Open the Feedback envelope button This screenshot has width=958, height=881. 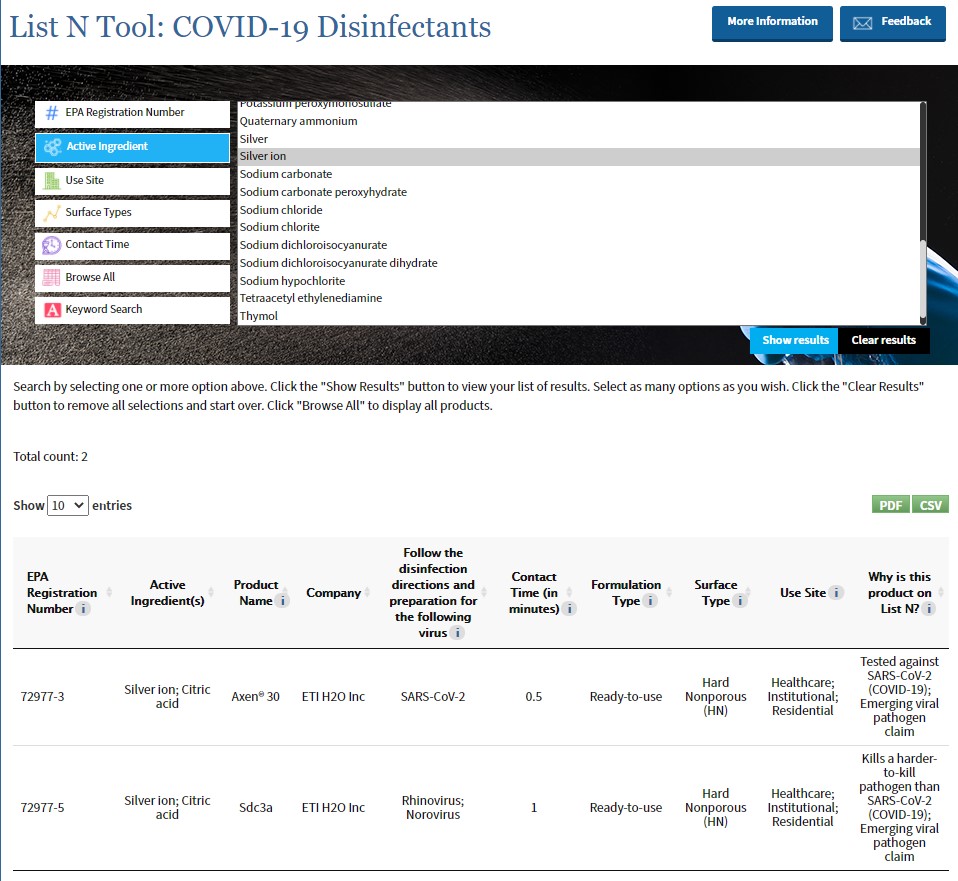[892, 23]
